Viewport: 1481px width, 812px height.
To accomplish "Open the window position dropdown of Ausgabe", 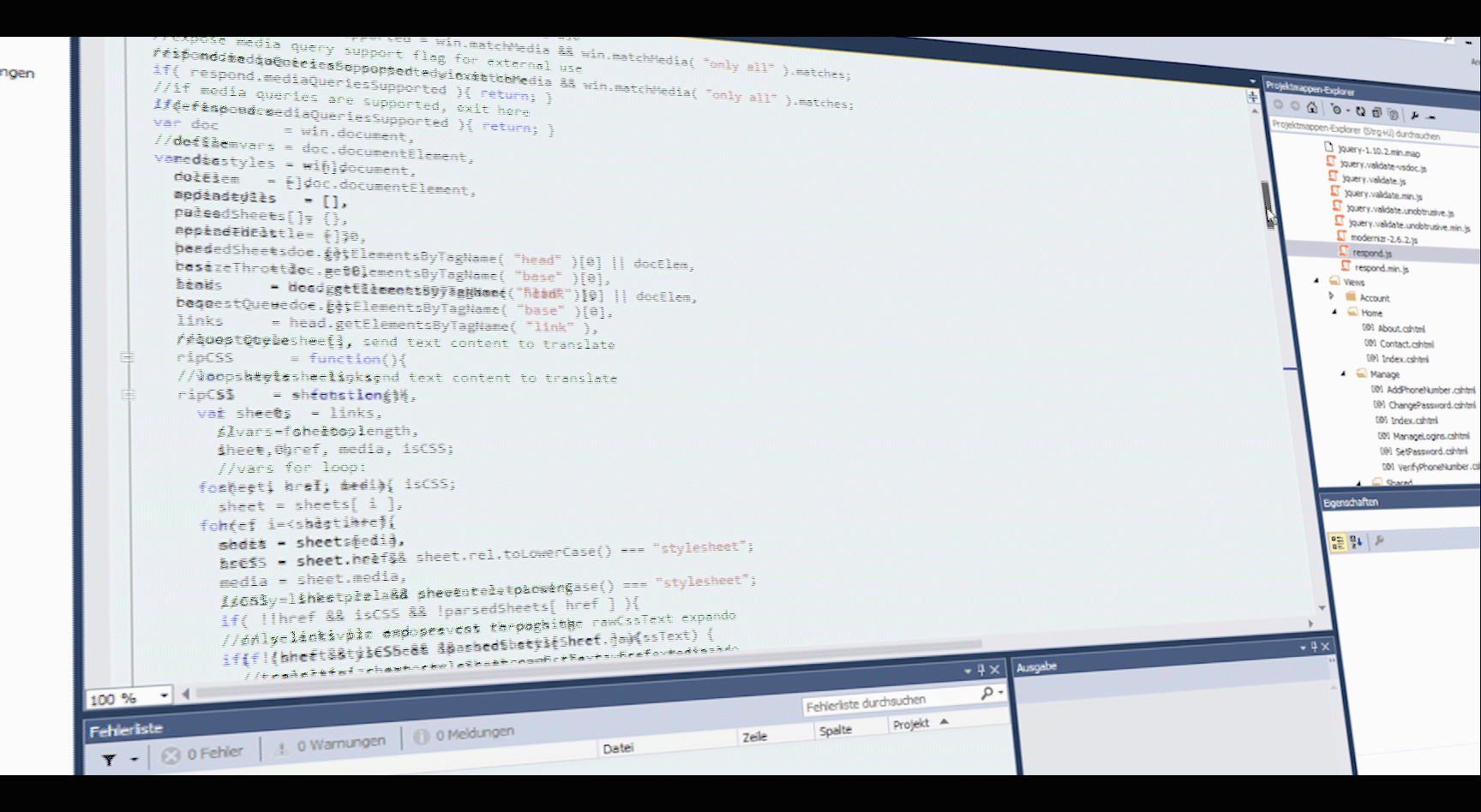I will (x=1302, y=648).
